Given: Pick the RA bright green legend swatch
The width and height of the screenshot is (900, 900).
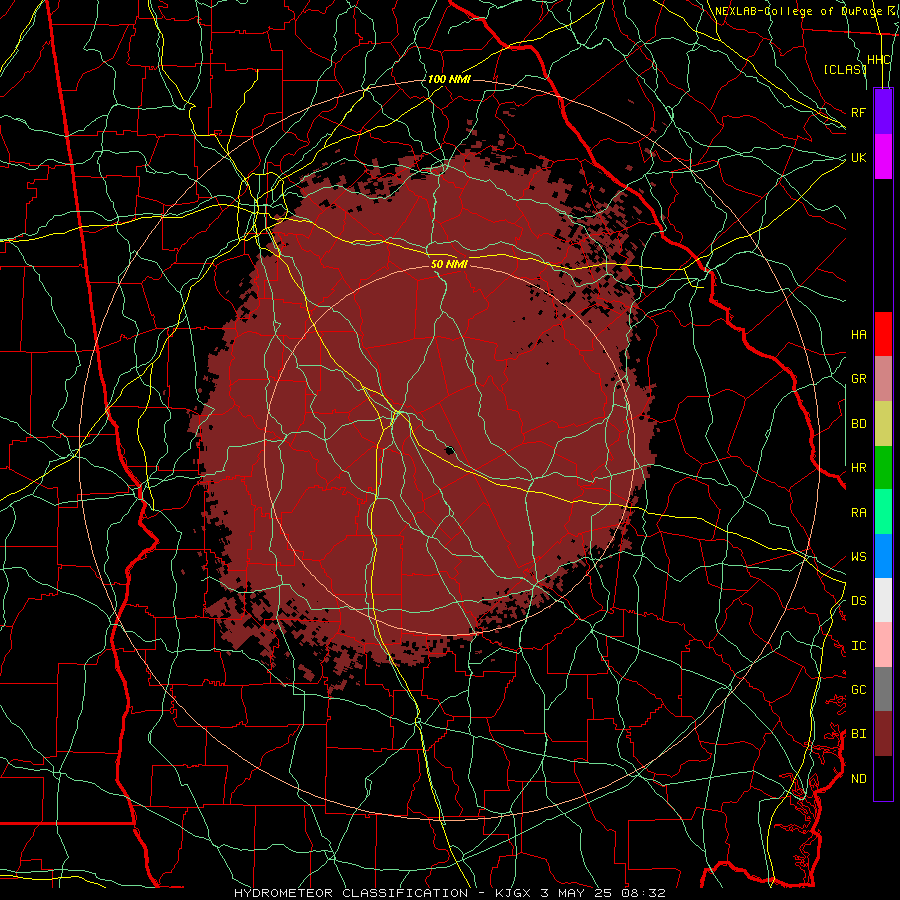Looking at the screenshot, I should click(883, 512).
